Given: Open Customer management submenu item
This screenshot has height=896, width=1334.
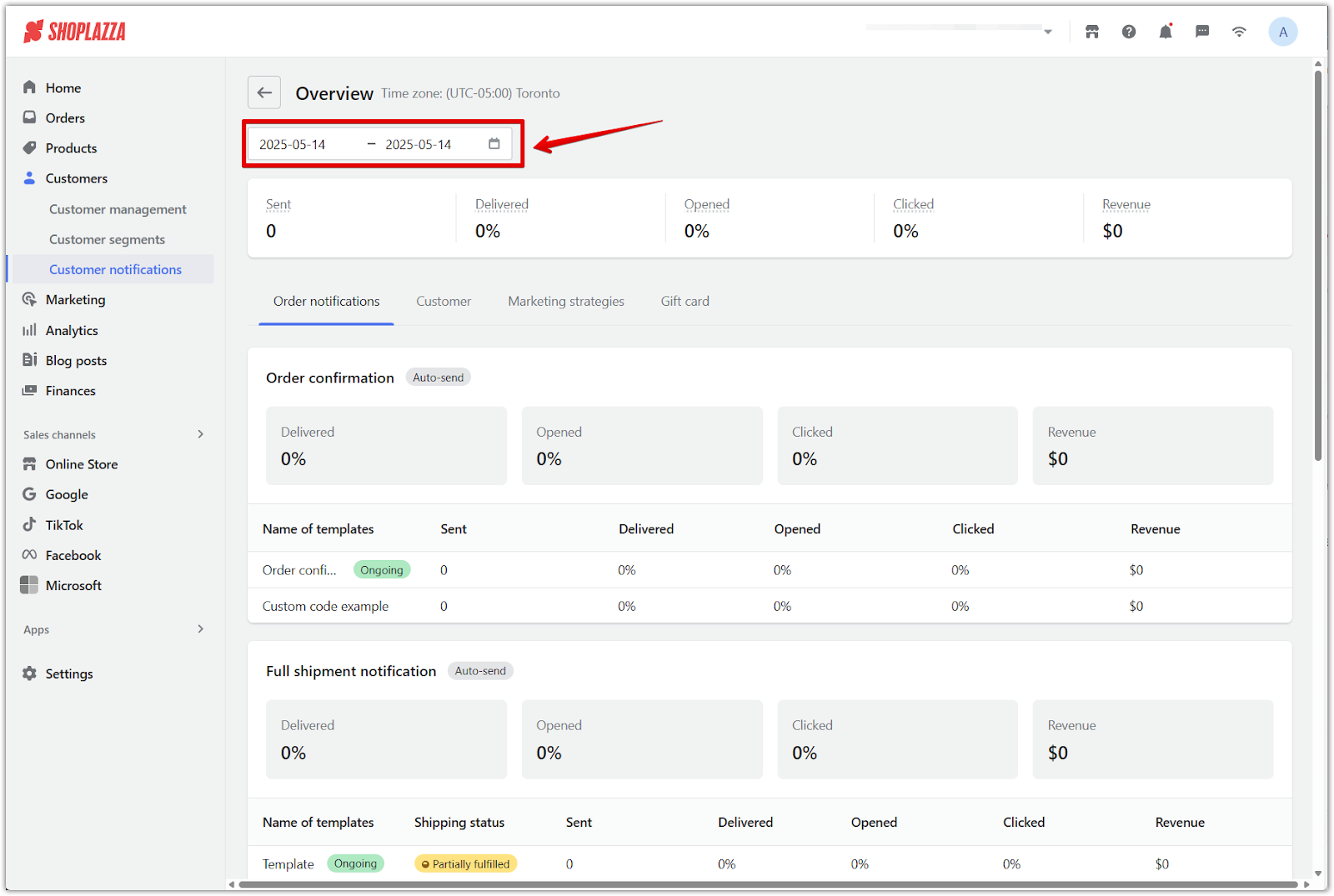Looking at the screenshot, I should click(x=118, y=209).
